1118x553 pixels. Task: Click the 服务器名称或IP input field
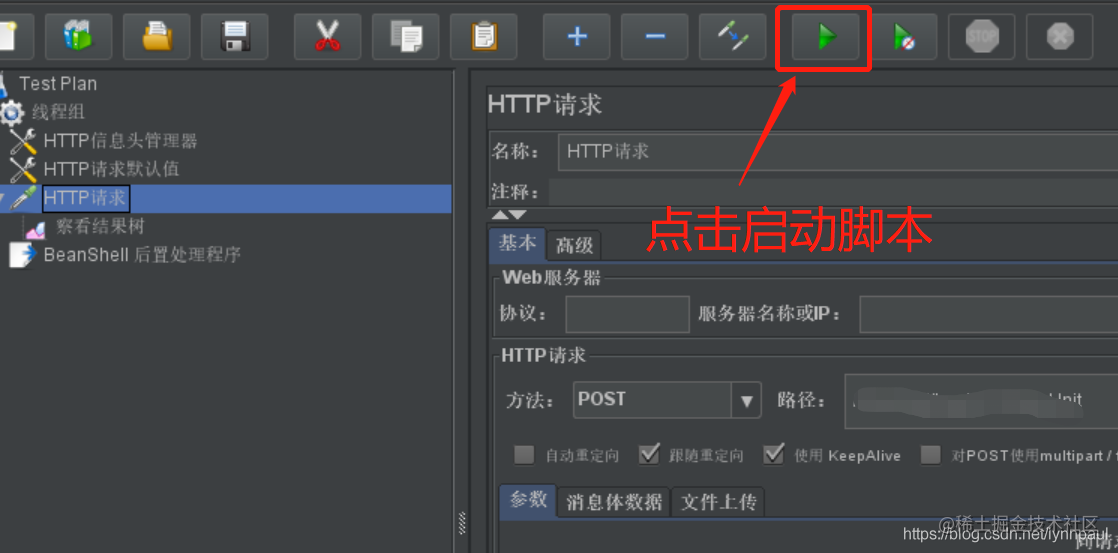[x=988, y=314]
